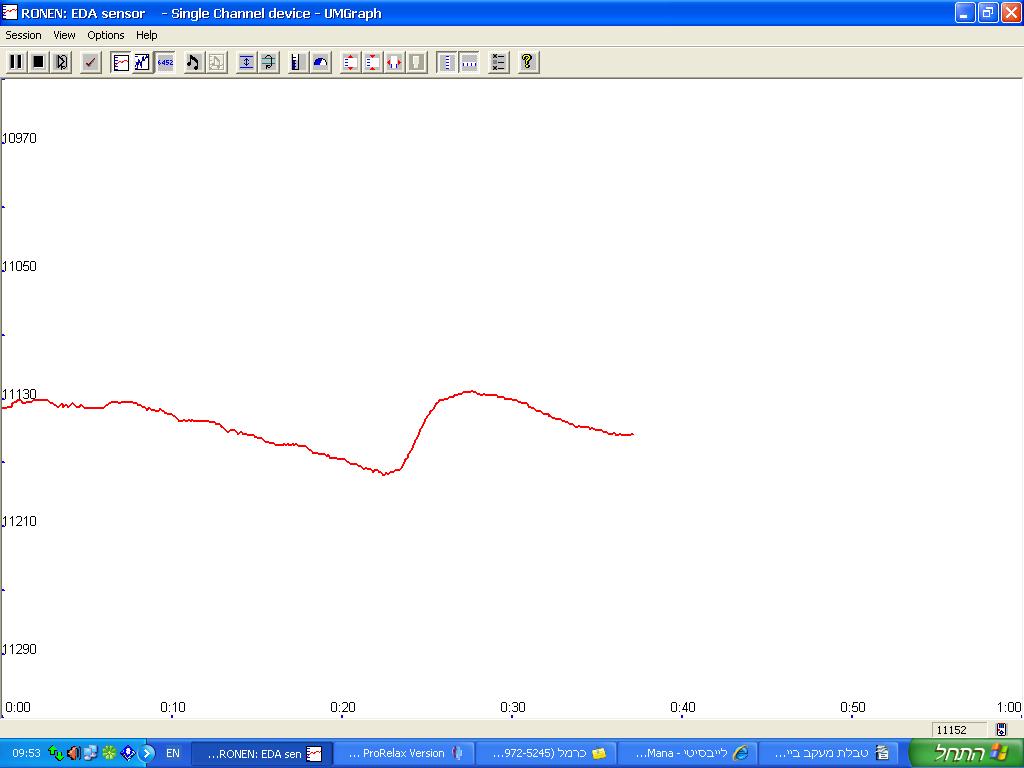Switch to ProRelax Version taskbar button

tap(403, 753)
